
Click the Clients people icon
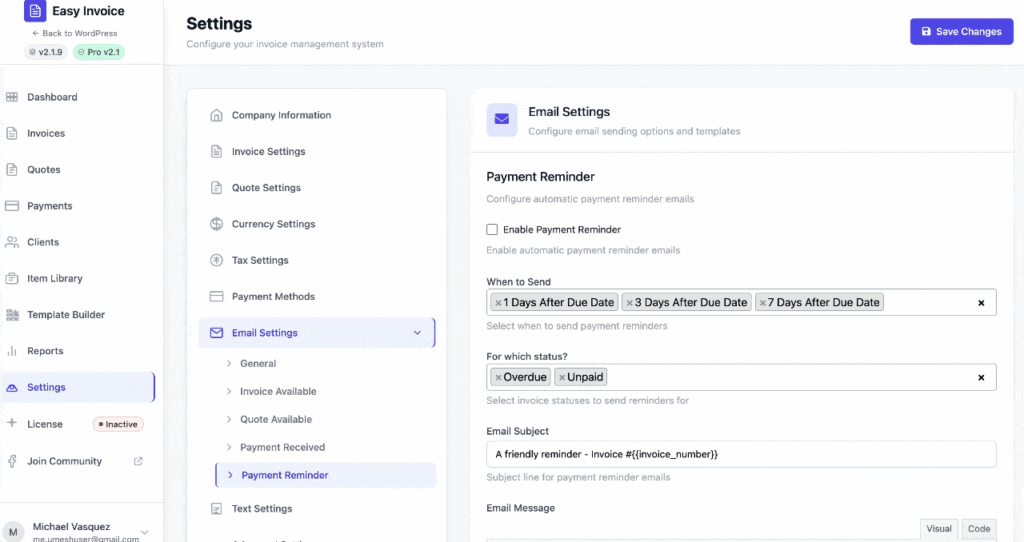tap(12, 242)
